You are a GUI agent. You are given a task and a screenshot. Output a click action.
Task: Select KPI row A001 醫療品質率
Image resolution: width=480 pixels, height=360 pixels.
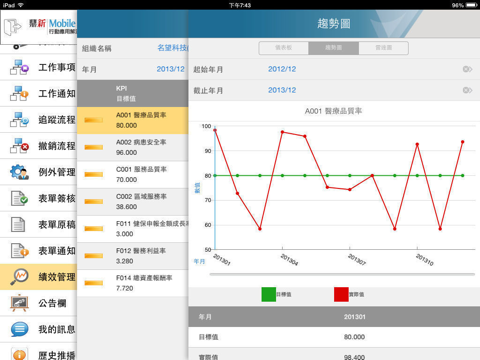(x=133, y=120)
